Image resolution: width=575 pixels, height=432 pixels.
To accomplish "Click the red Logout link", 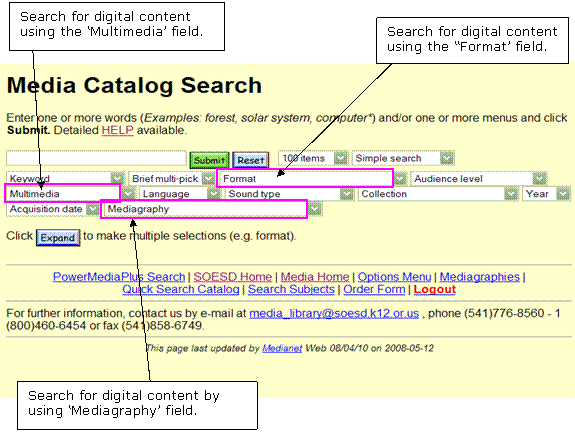I will [435, 289].
